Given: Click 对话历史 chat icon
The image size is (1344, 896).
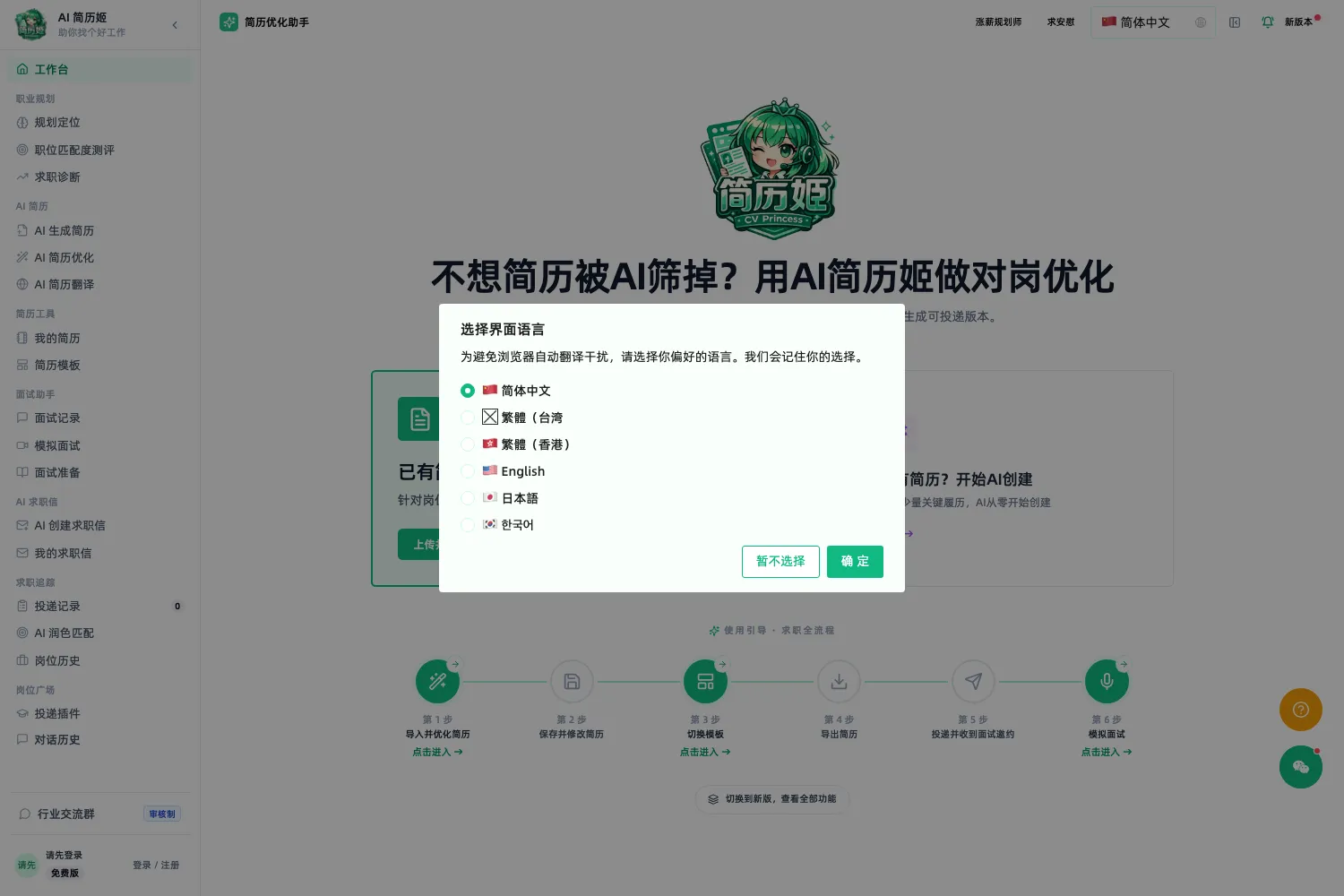Looking at the screenshot, I should click(22, 739).
